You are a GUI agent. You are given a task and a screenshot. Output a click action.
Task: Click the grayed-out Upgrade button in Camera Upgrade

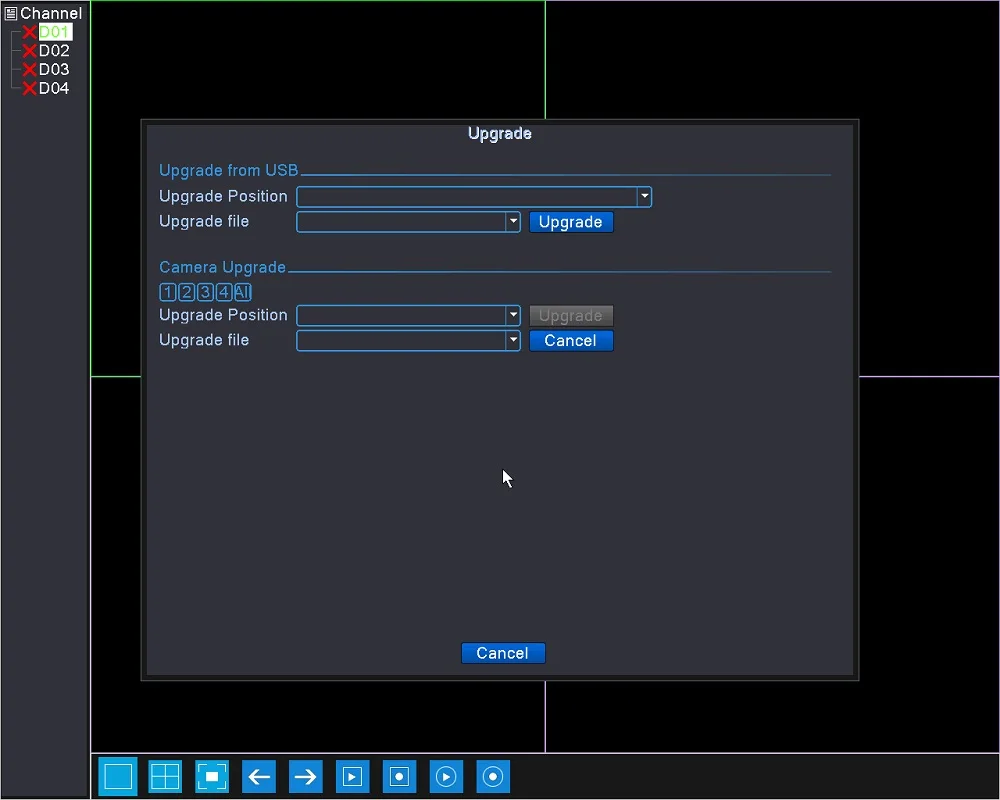pos(571,315)
